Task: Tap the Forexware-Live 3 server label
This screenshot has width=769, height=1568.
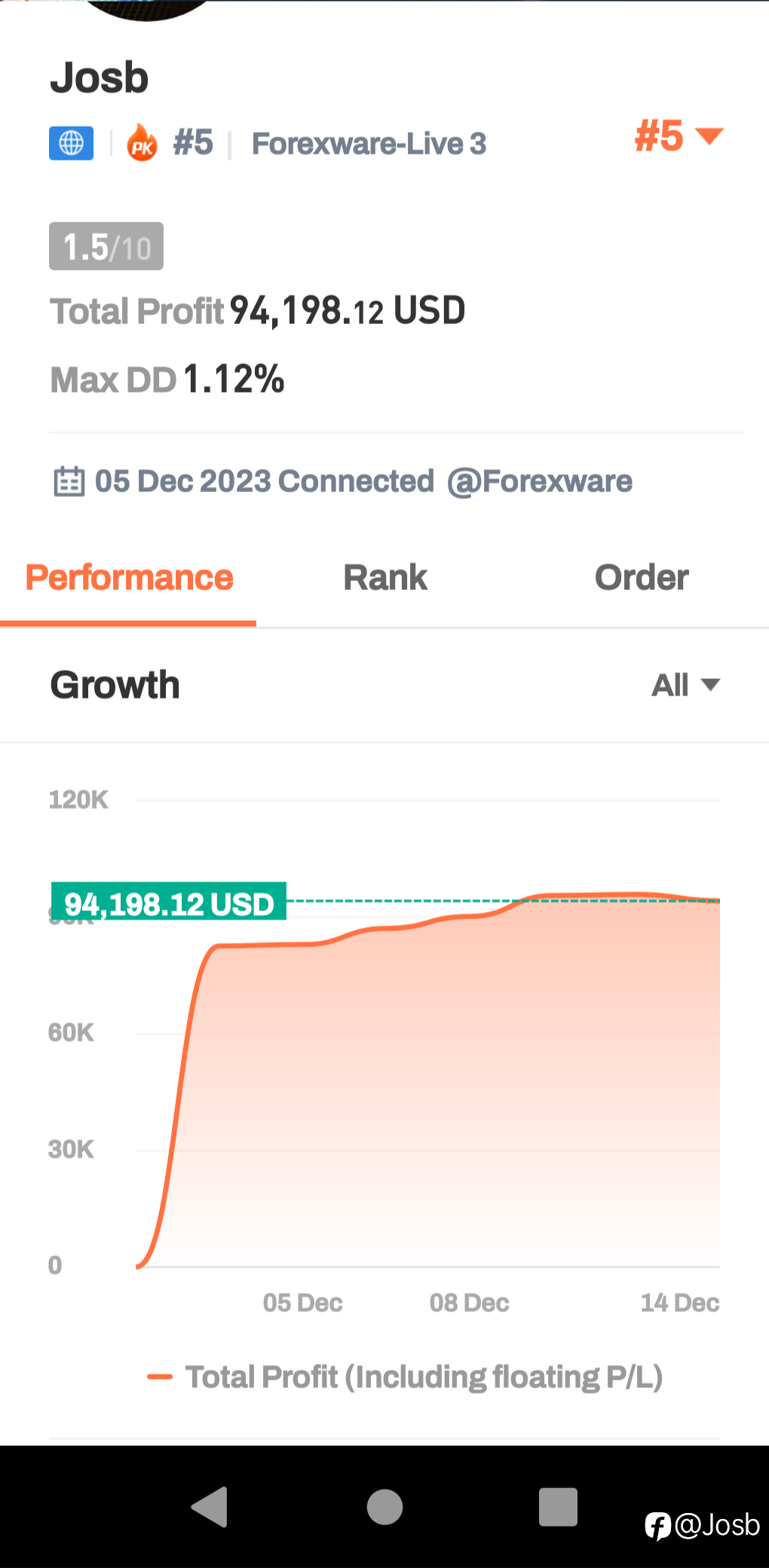Action: point(369,143)
